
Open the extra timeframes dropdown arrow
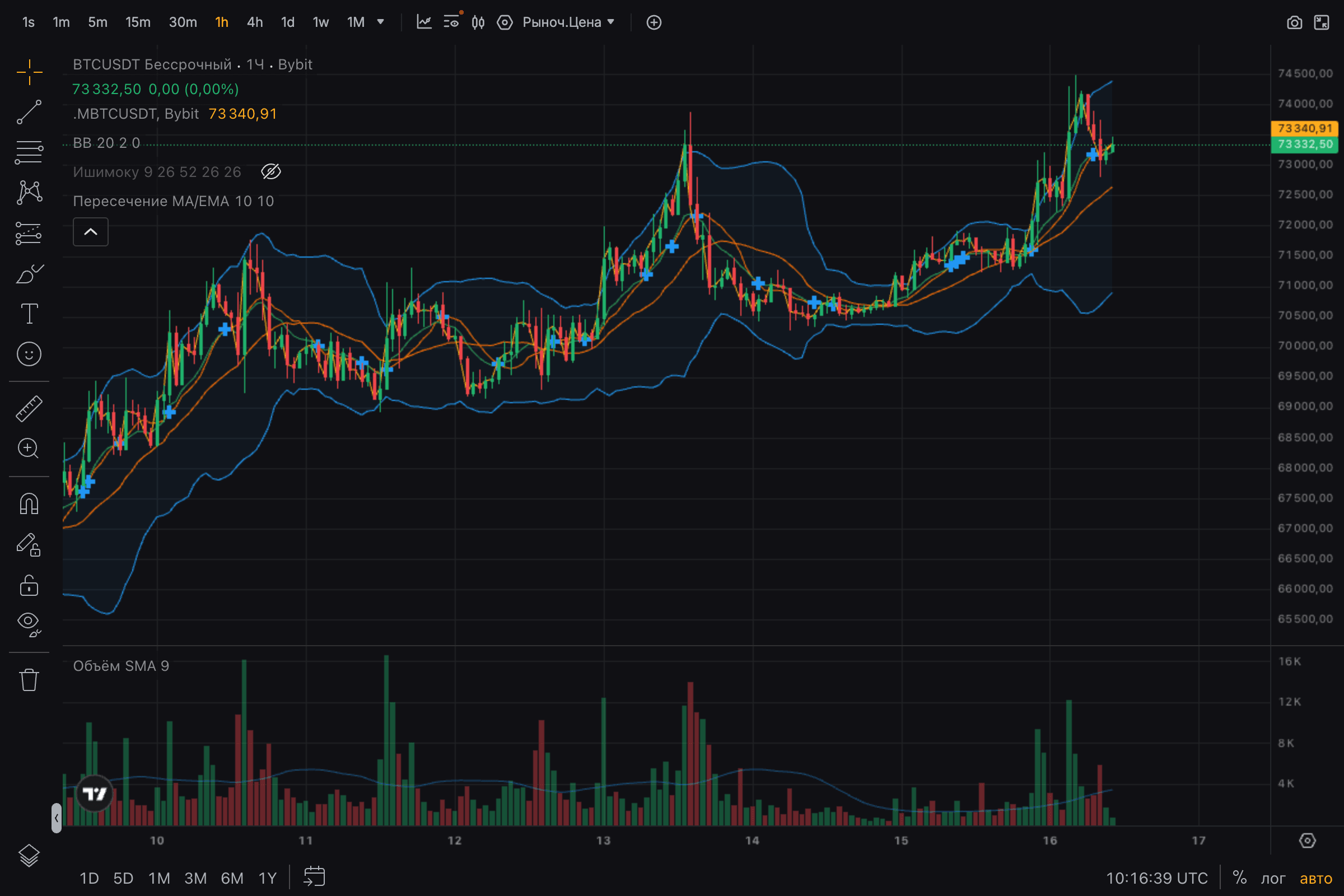380,22
